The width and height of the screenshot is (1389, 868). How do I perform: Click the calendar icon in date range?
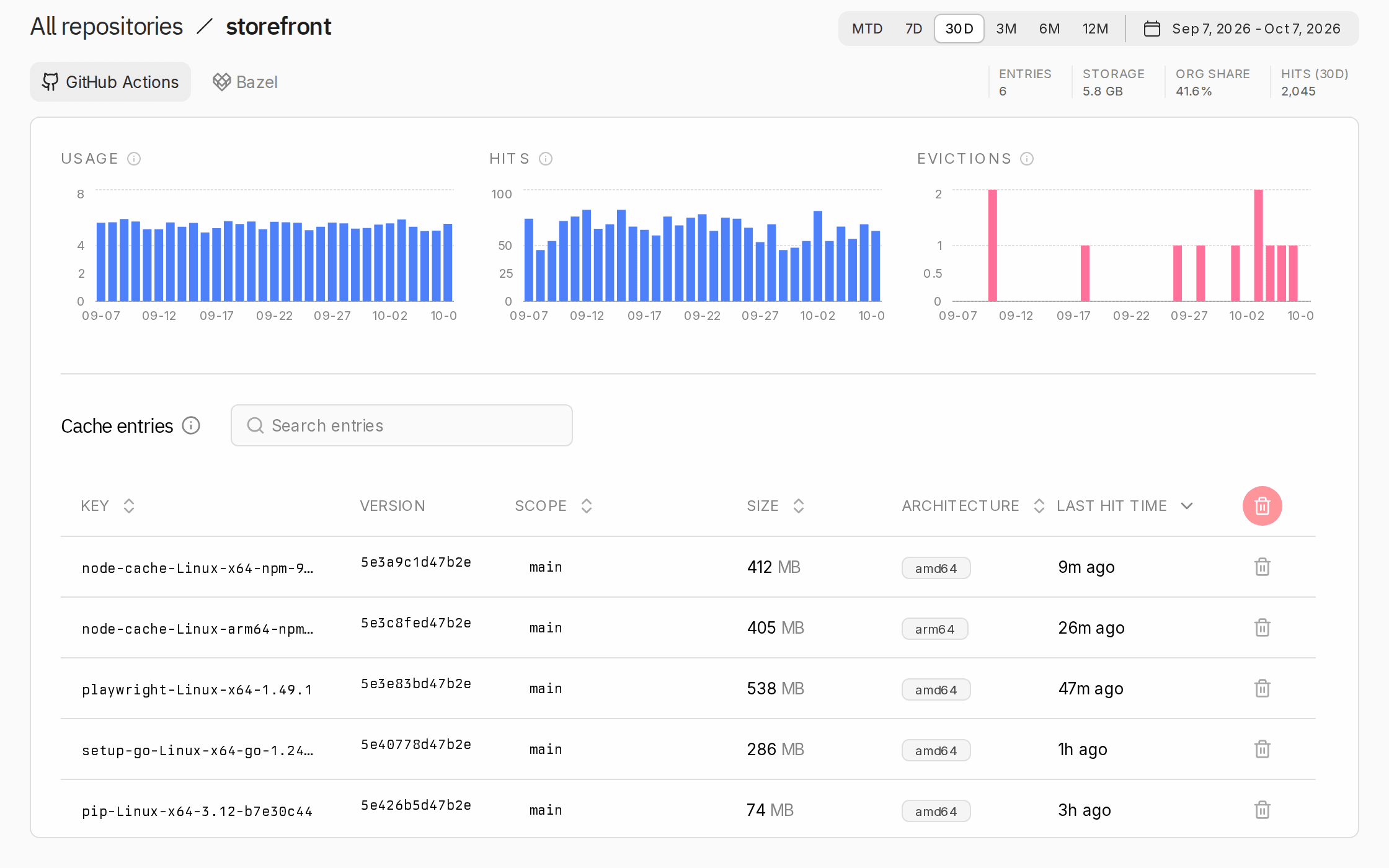1152,29
